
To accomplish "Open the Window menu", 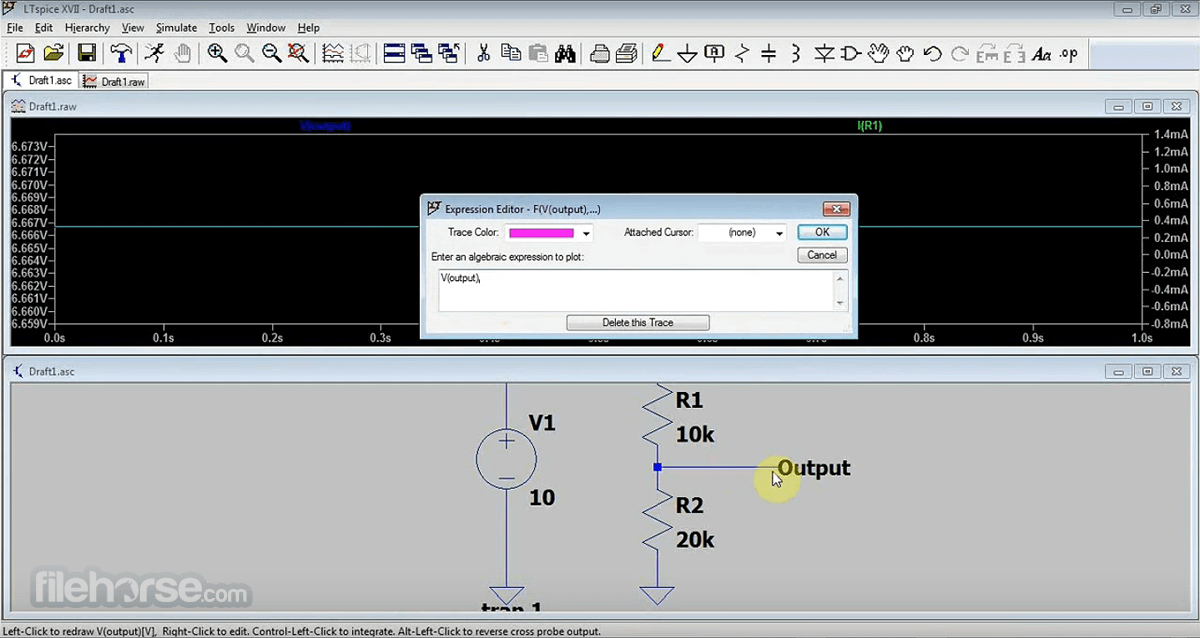I will click(266, 28).
